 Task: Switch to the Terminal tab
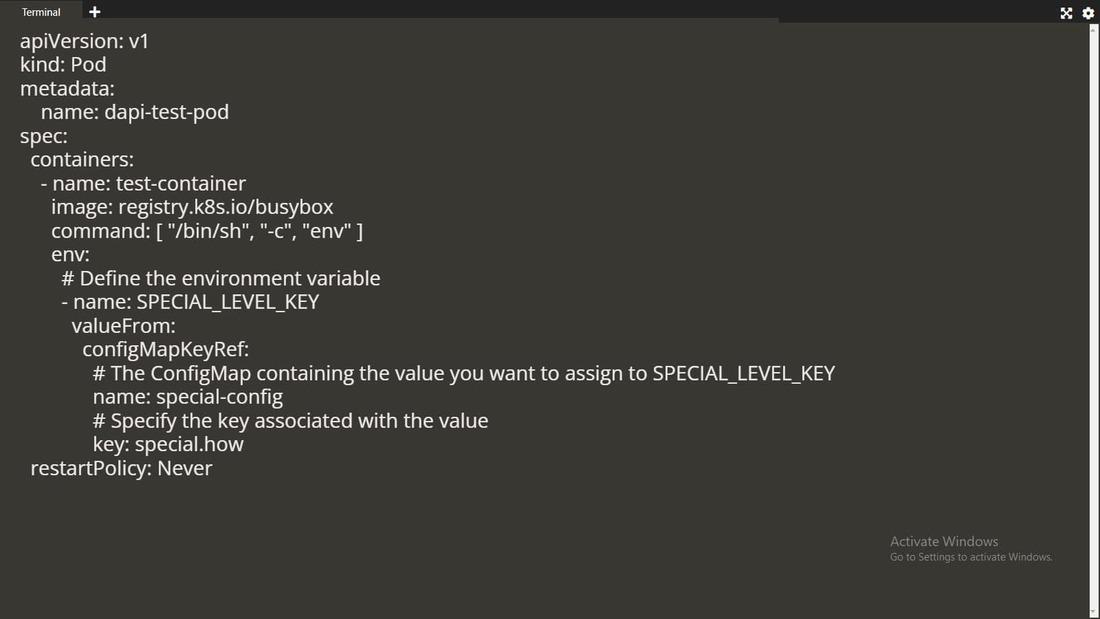click(41, 12)
